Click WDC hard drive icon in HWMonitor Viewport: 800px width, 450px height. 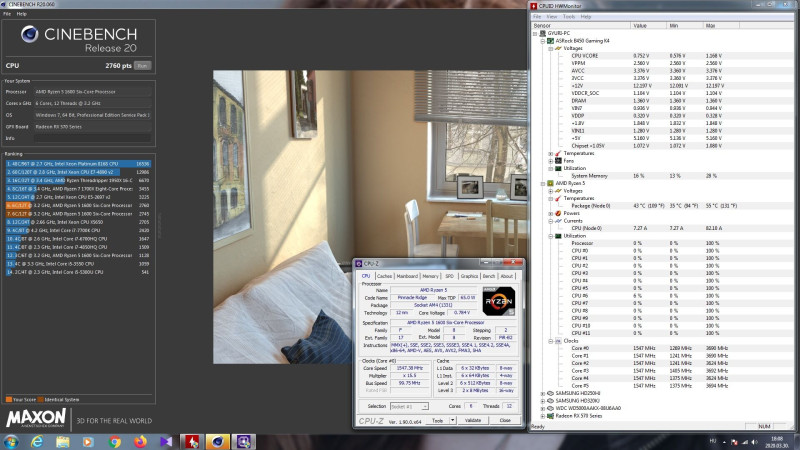(551, 408)
